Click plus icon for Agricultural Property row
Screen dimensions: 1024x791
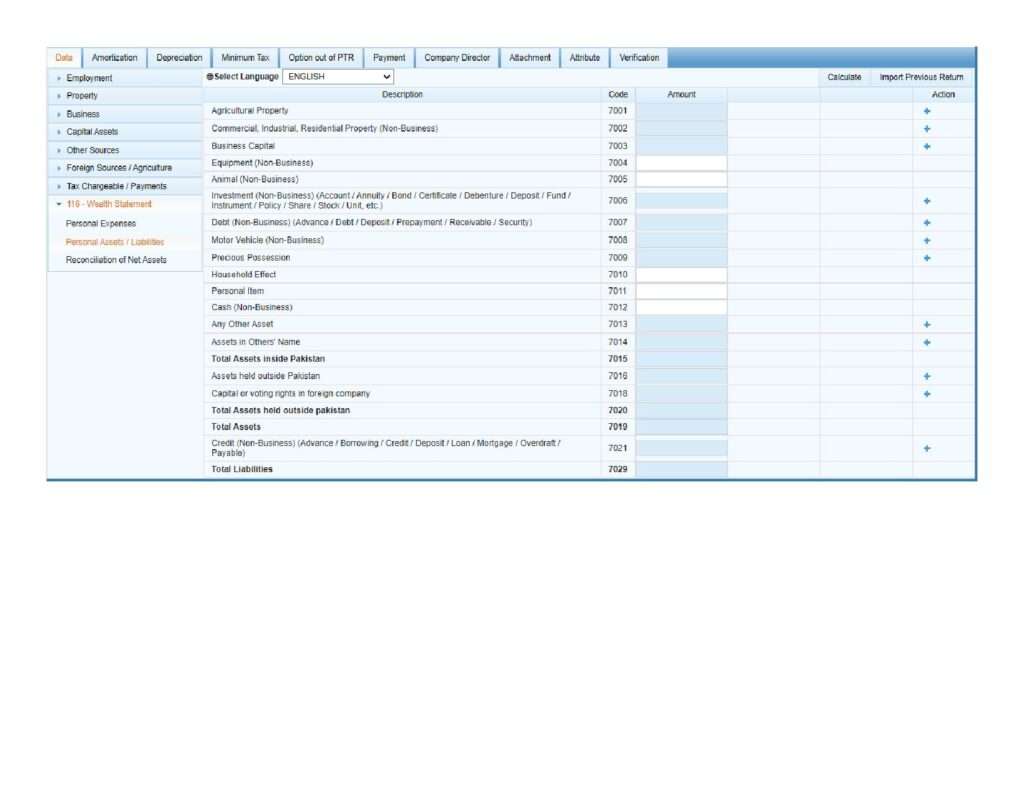pos(927,111)
